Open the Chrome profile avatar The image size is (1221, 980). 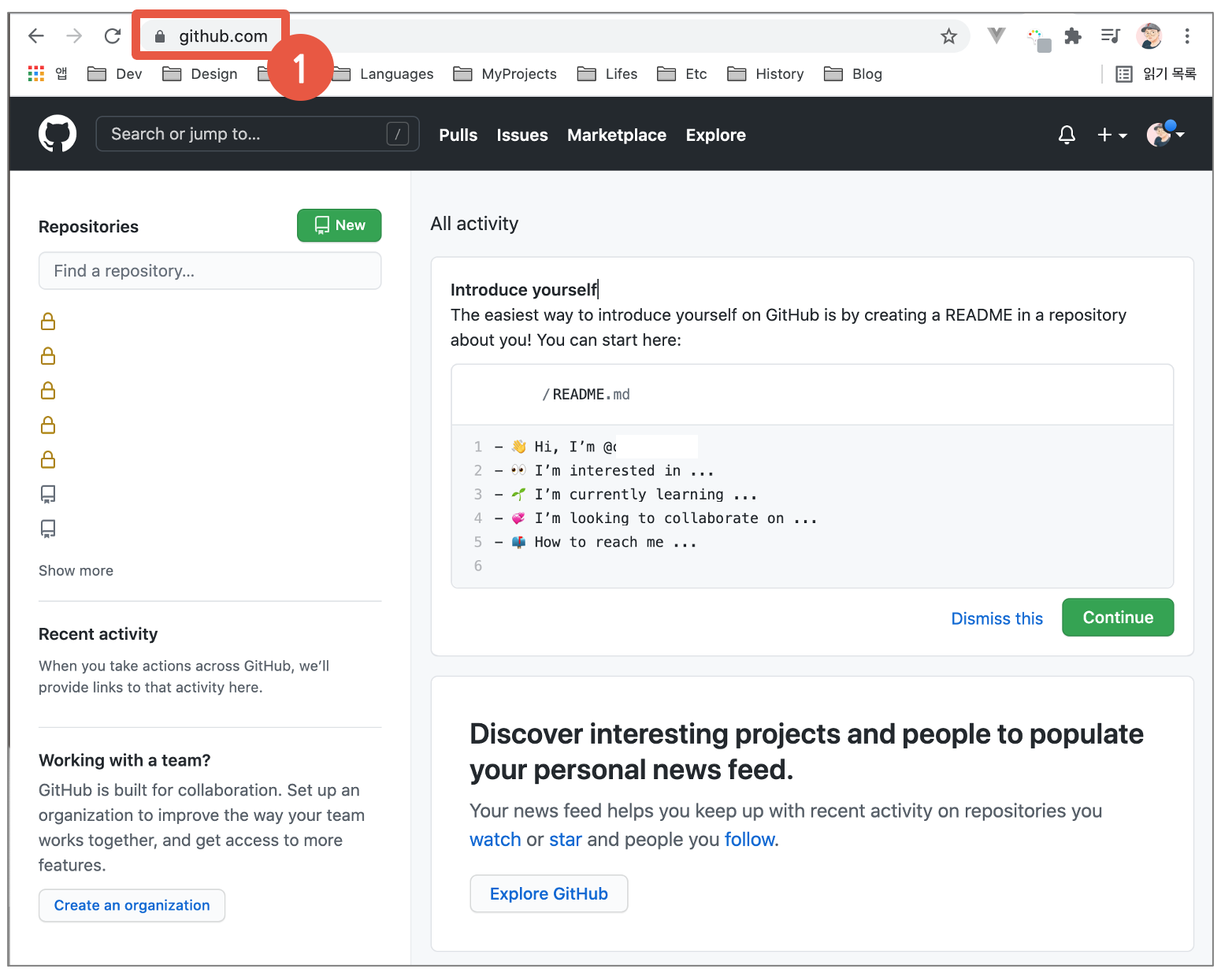point(1149,35)
